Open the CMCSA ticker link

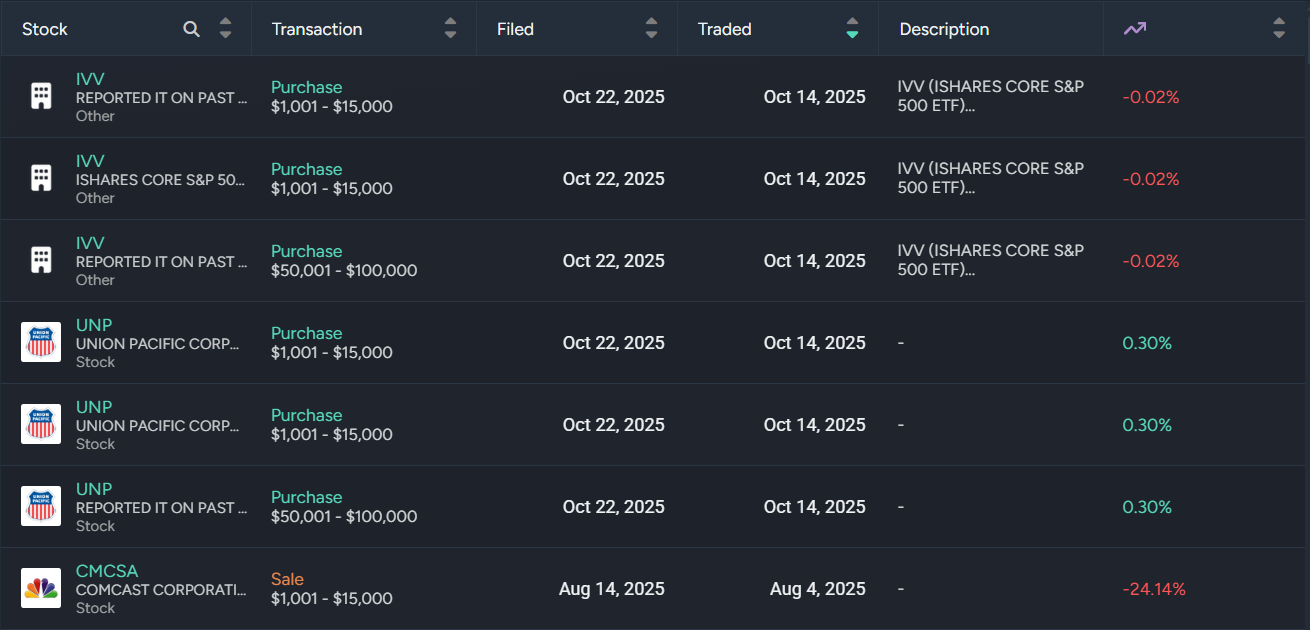point(107,571)
